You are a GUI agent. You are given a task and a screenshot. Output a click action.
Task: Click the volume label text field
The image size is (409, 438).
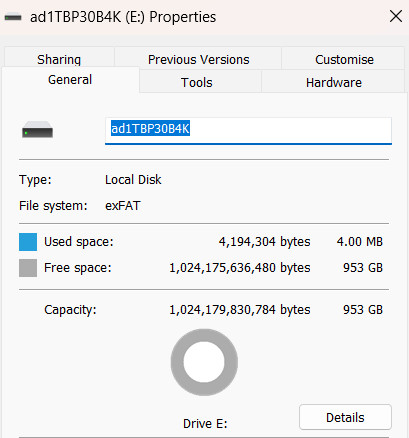(248, 131)
